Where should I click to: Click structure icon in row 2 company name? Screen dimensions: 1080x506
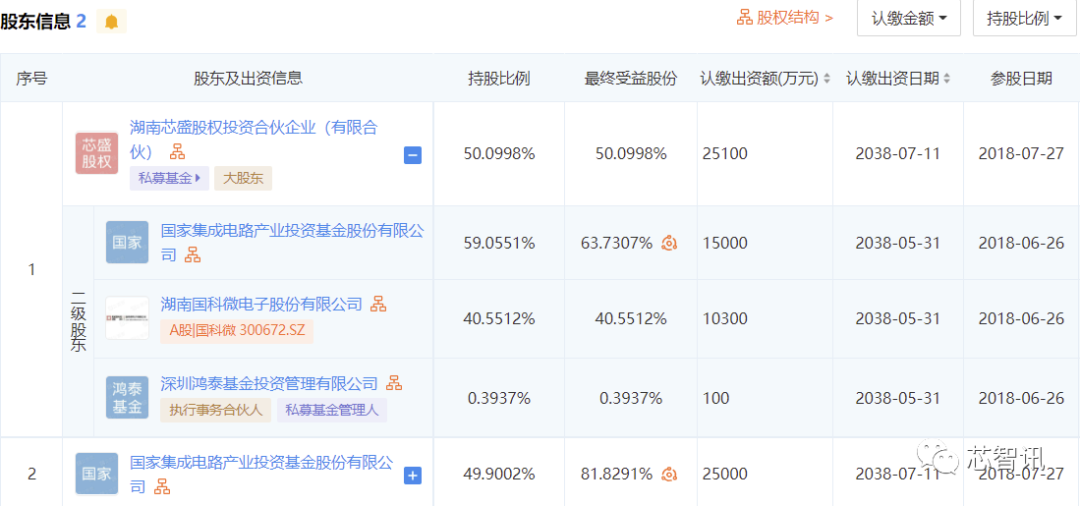(x=162, y=487)
